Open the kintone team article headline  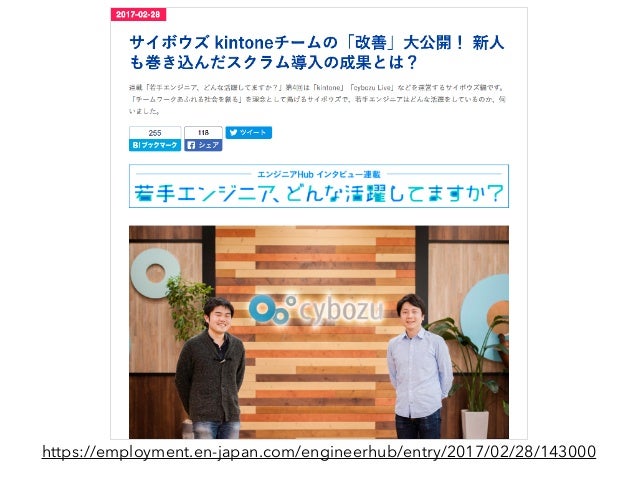tap(317, 52)
